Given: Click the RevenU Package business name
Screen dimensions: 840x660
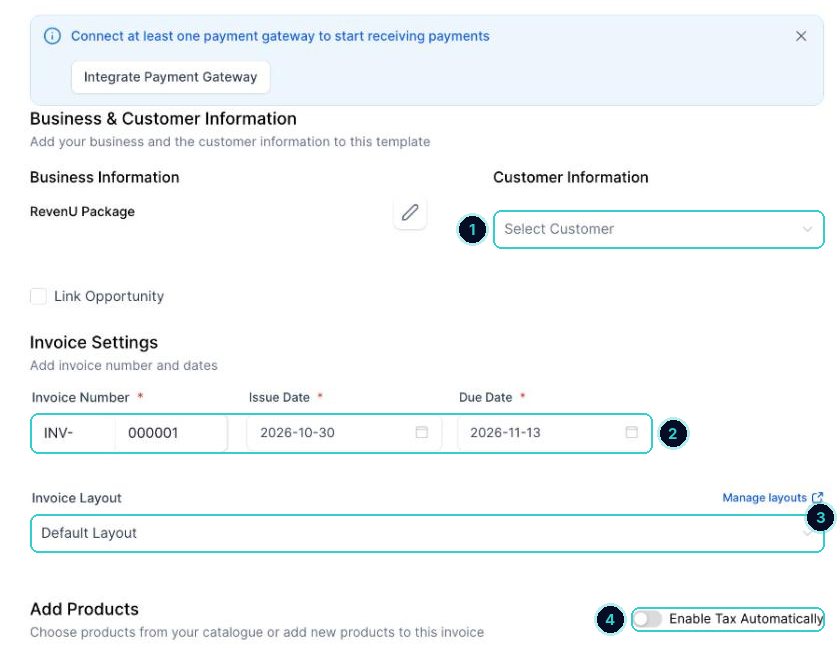Looking at the screenshot, I should (x=82, y=212).
